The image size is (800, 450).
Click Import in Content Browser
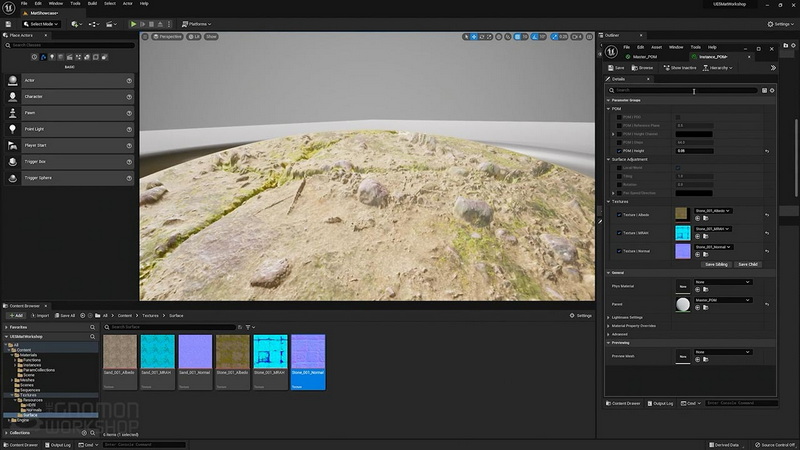[40, 315]
